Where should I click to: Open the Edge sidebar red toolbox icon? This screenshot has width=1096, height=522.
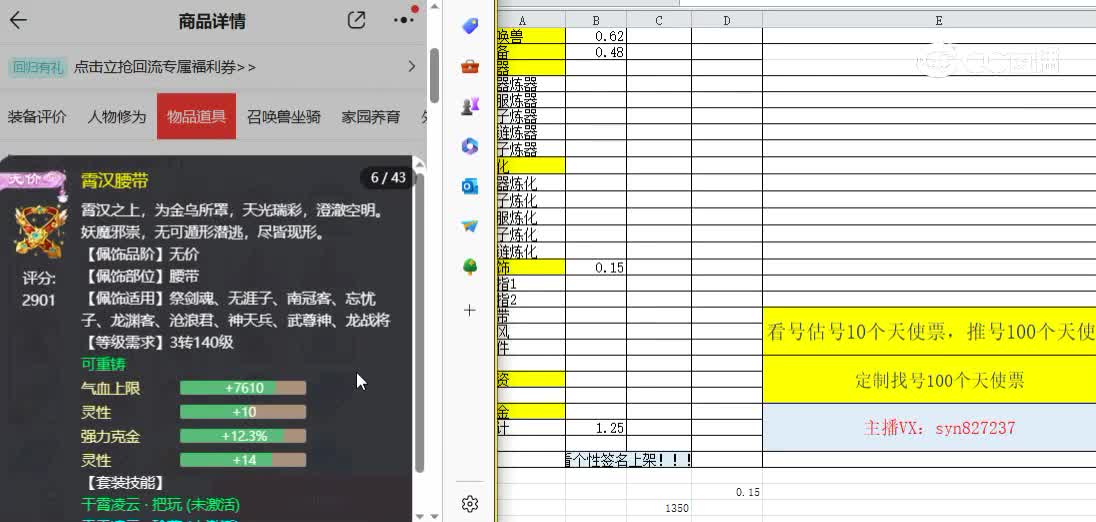470,67
